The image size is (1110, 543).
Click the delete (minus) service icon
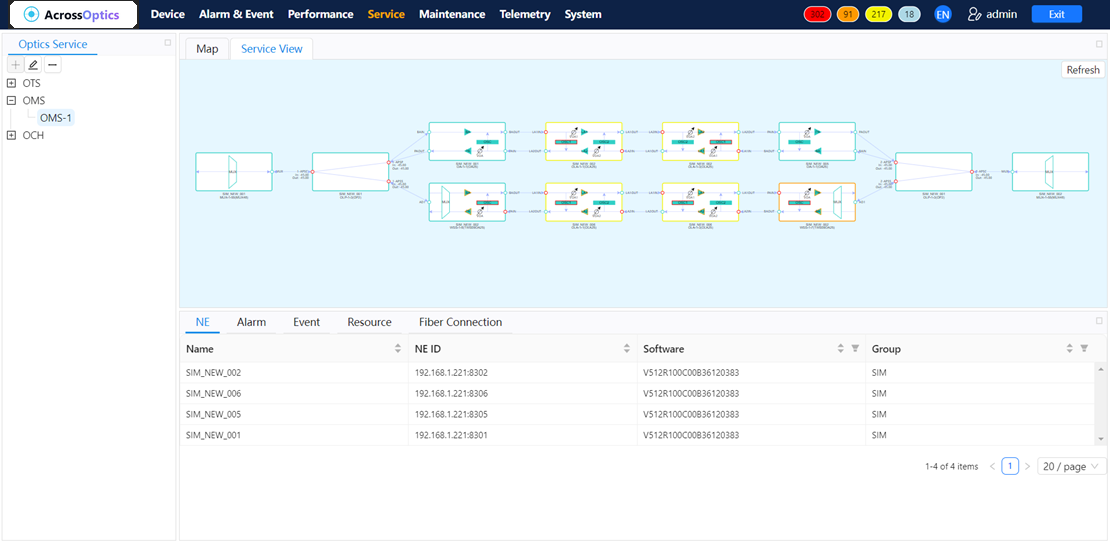(52, 65)
